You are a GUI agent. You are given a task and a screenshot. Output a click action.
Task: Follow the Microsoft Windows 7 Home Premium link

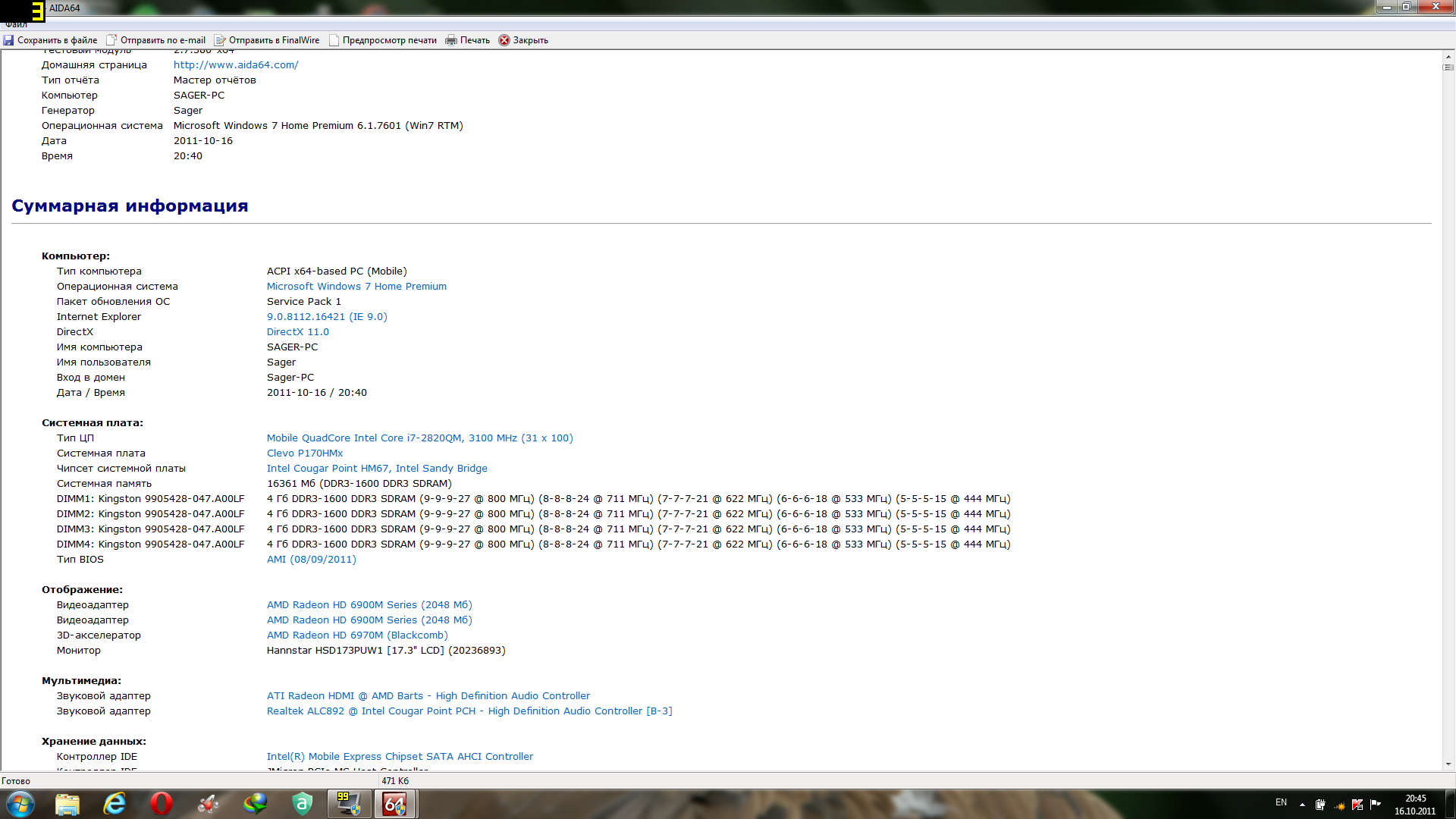[x=356, y=287]
